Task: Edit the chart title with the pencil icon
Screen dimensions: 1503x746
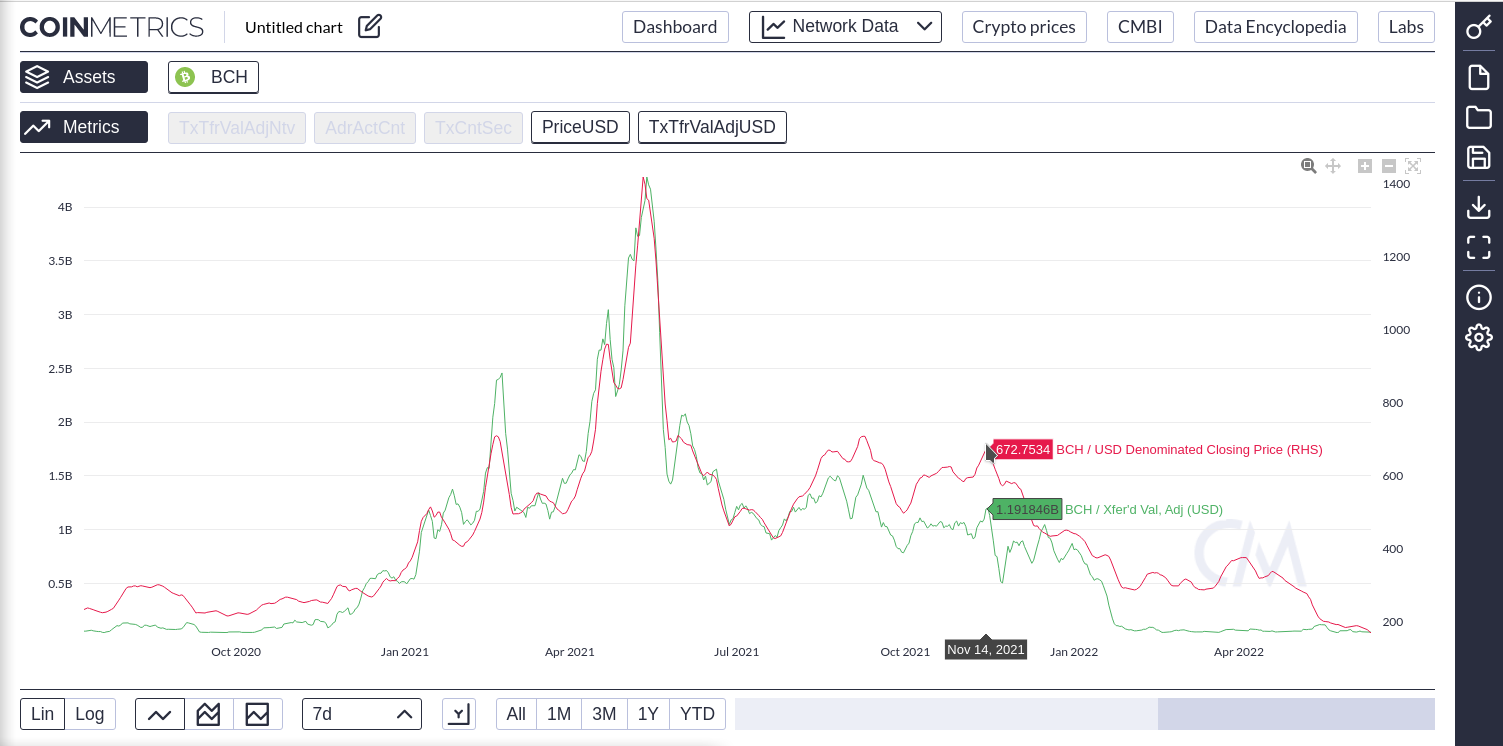Action: [x=370, y=27]
